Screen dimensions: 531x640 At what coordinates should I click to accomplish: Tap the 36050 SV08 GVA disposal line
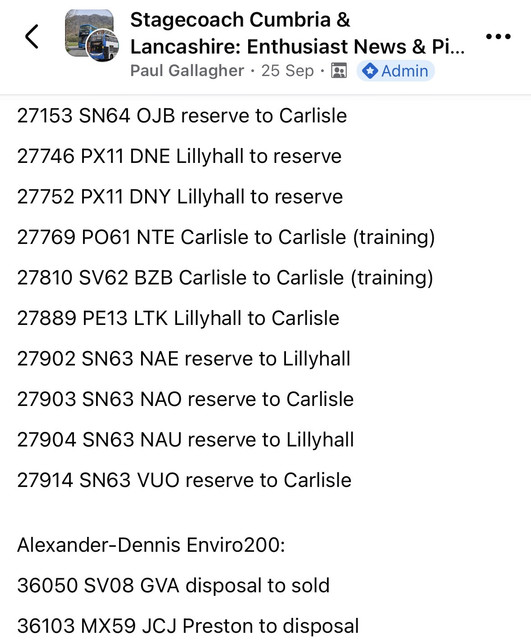[x=173, y=585]
